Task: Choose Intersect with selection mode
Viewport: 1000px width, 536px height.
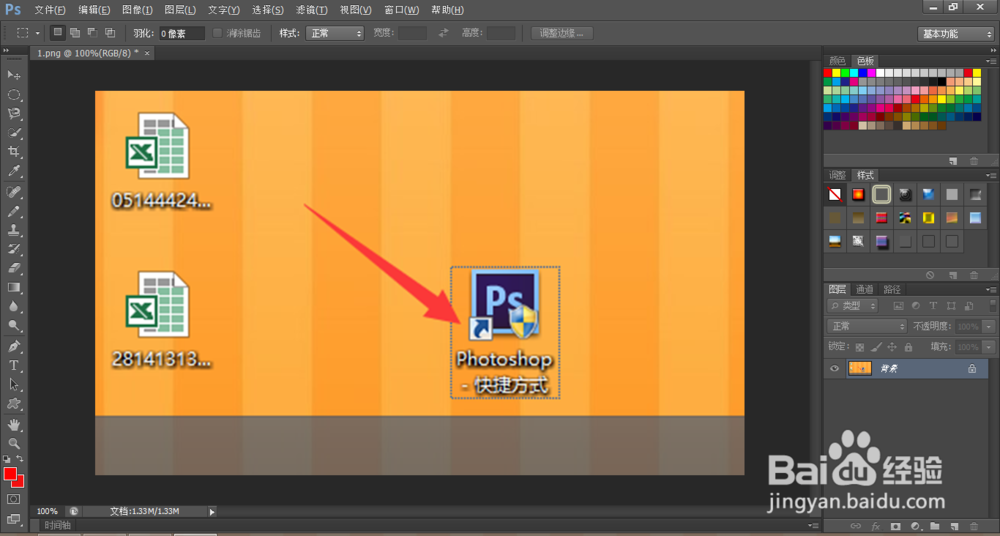Action: [110, 33]
